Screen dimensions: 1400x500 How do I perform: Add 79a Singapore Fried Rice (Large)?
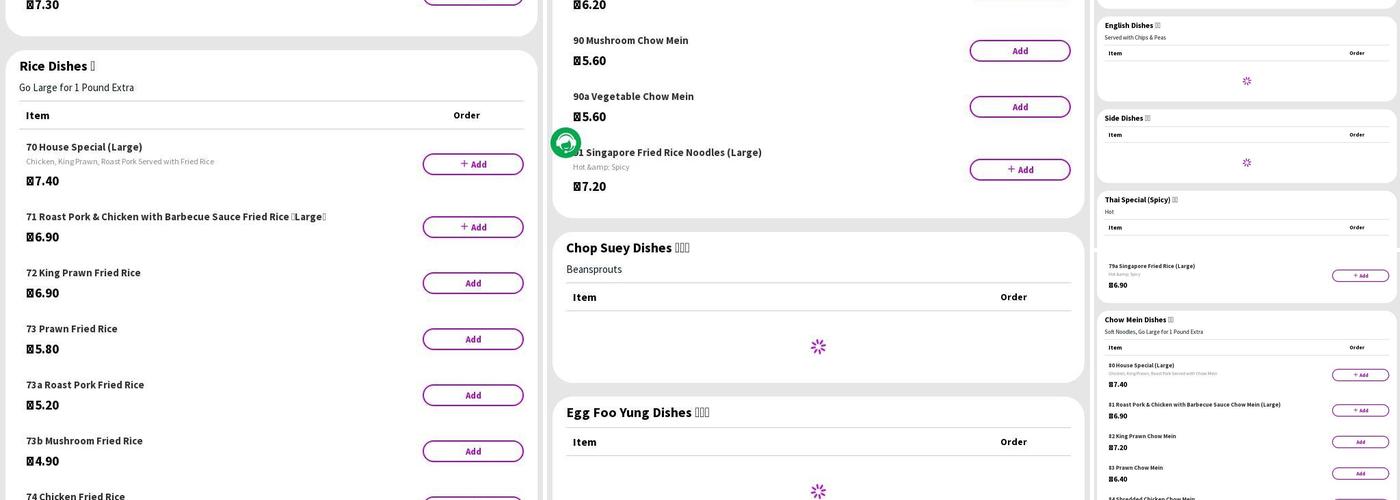(1360, 276)
